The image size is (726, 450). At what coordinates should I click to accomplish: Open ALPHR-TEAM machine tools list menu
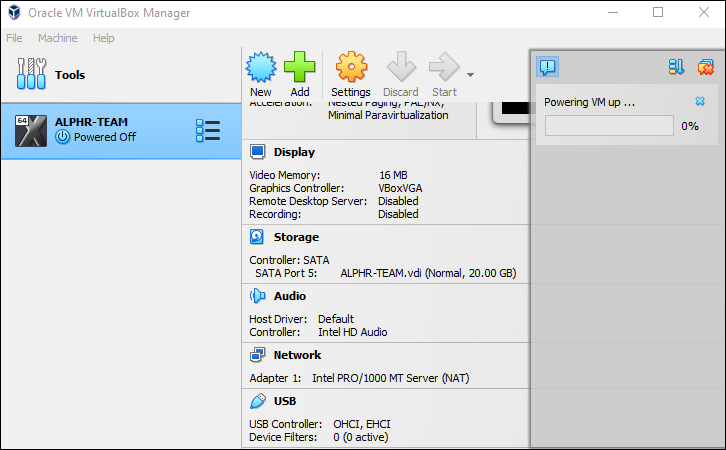208,131
